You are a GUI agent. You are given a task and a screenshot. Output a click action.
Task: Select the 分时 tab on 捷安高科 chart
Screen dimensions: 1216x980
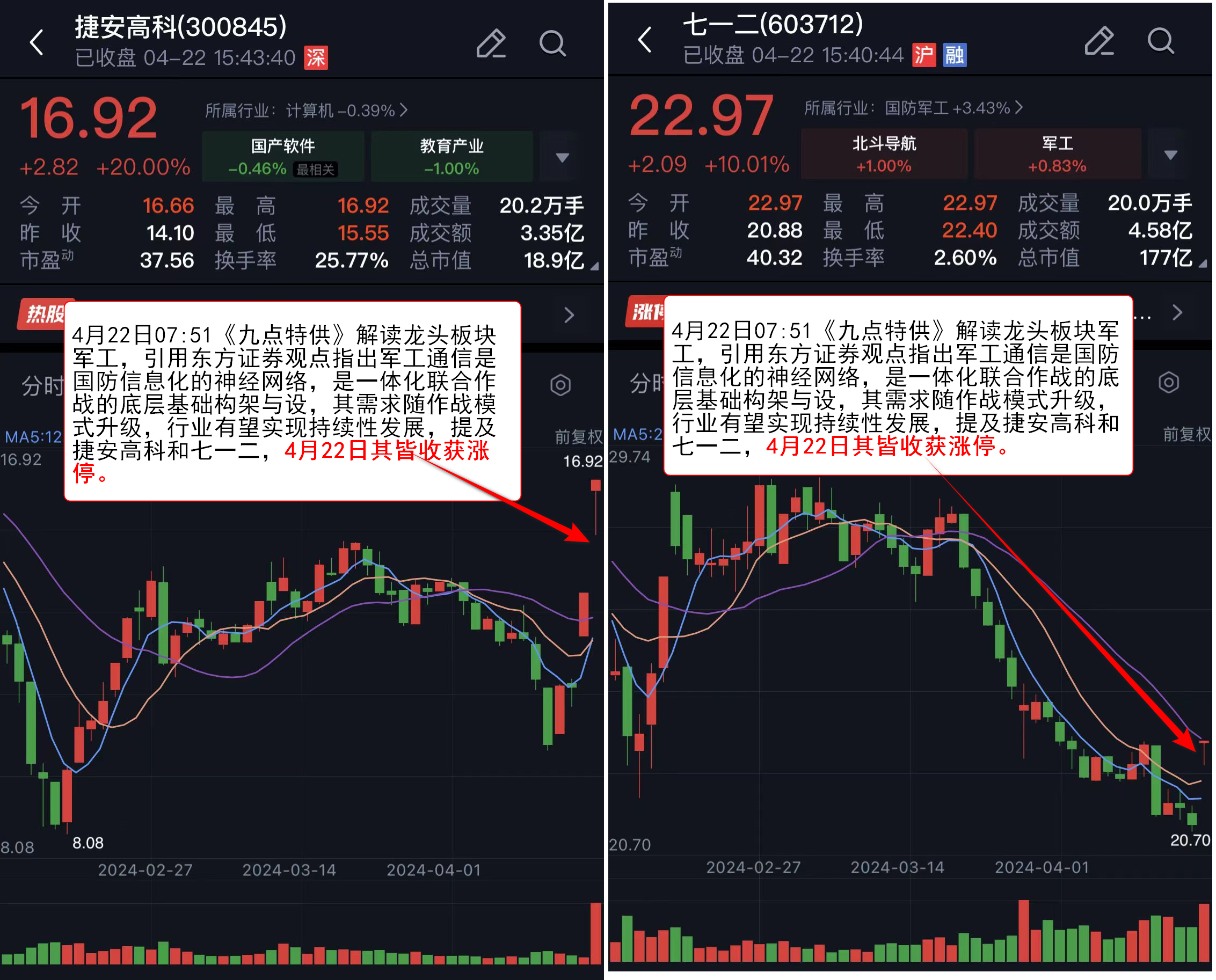point(42,385)
